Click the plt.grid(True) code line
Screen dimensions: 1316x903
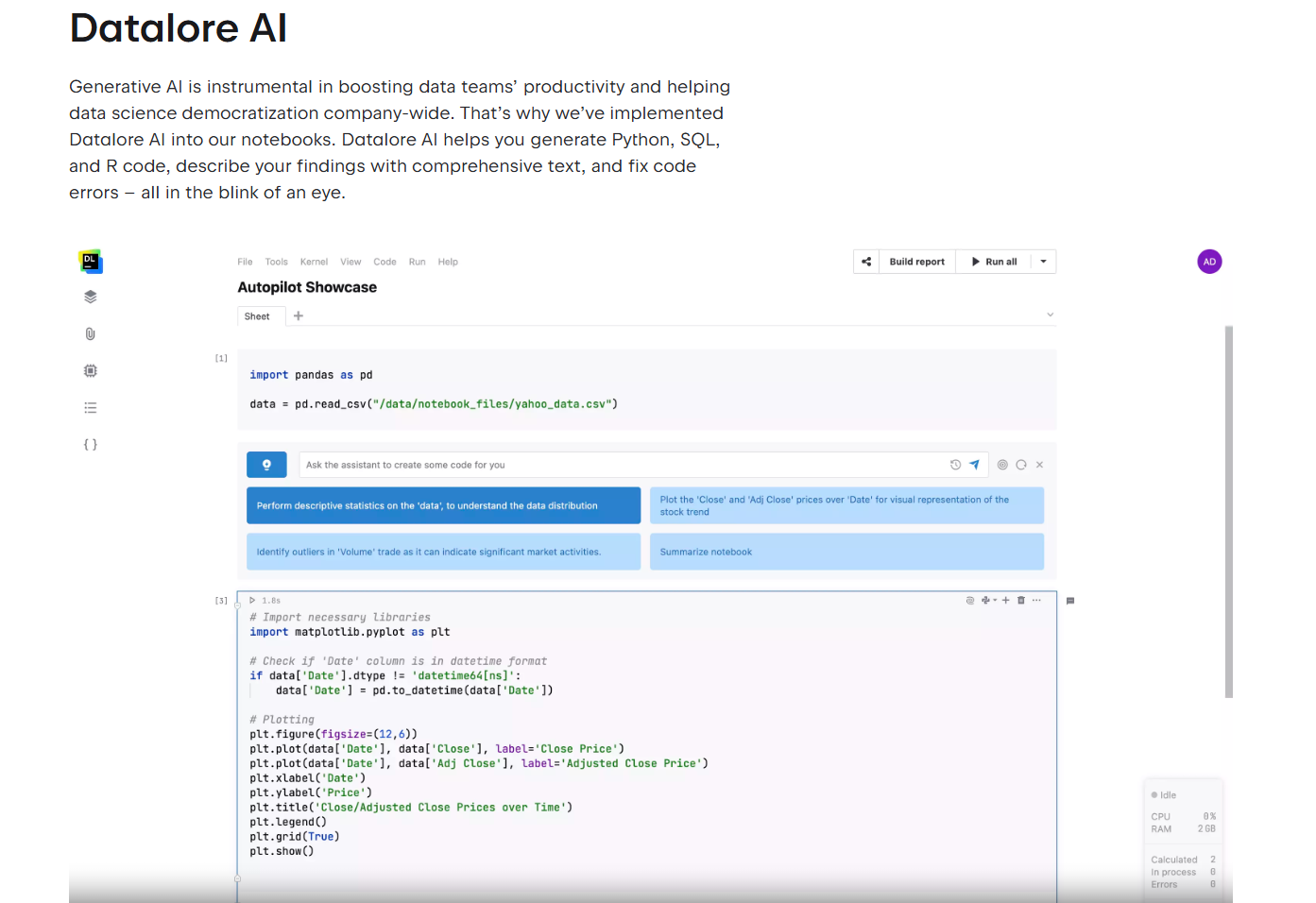pos(295,837)
